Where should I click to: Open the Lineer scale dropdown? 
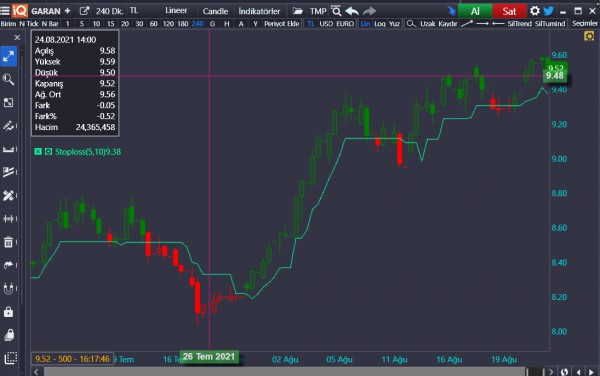[176, 11]
